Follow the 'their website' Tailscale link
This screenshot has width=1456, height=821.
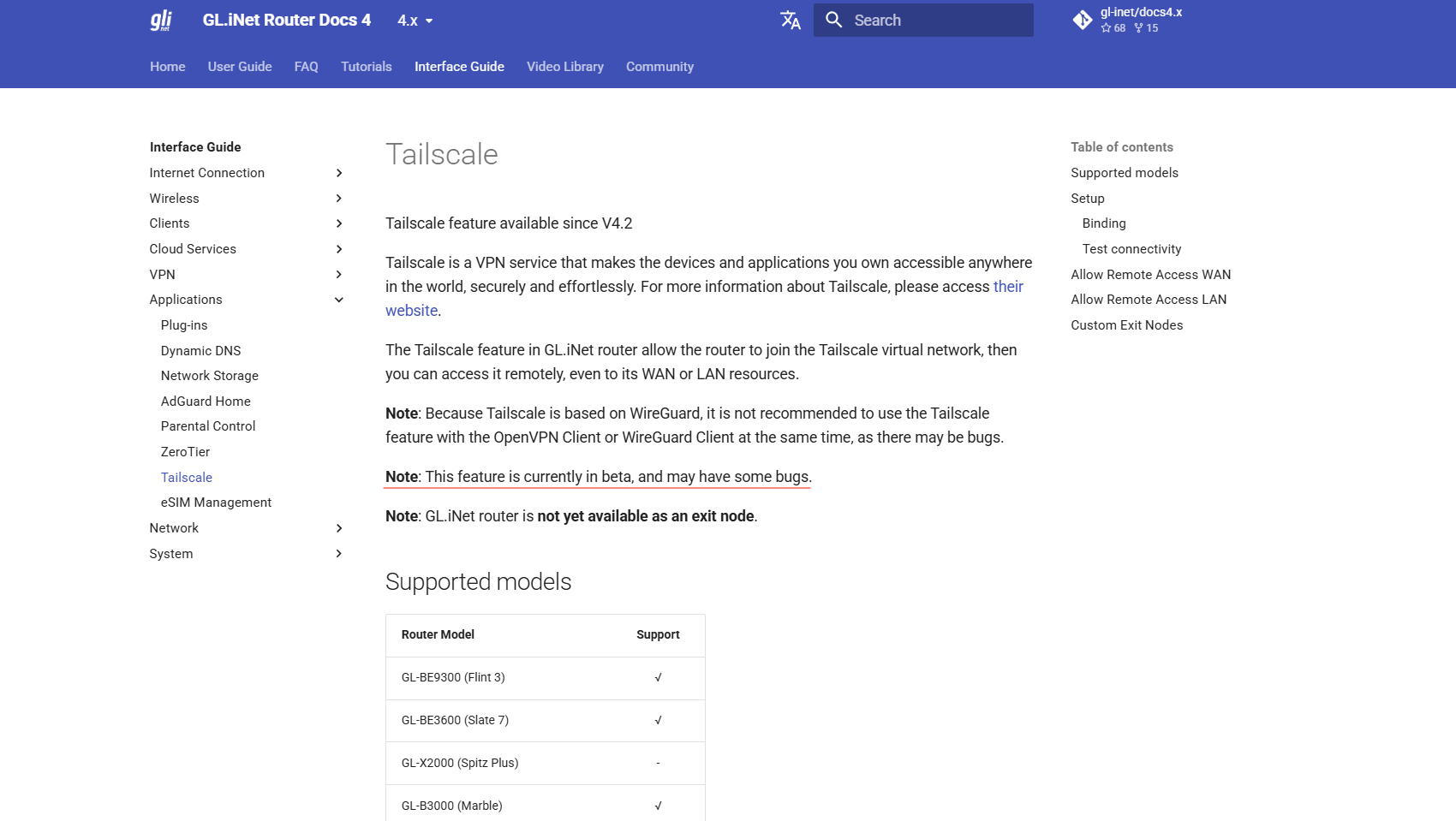click(1008, 287)
